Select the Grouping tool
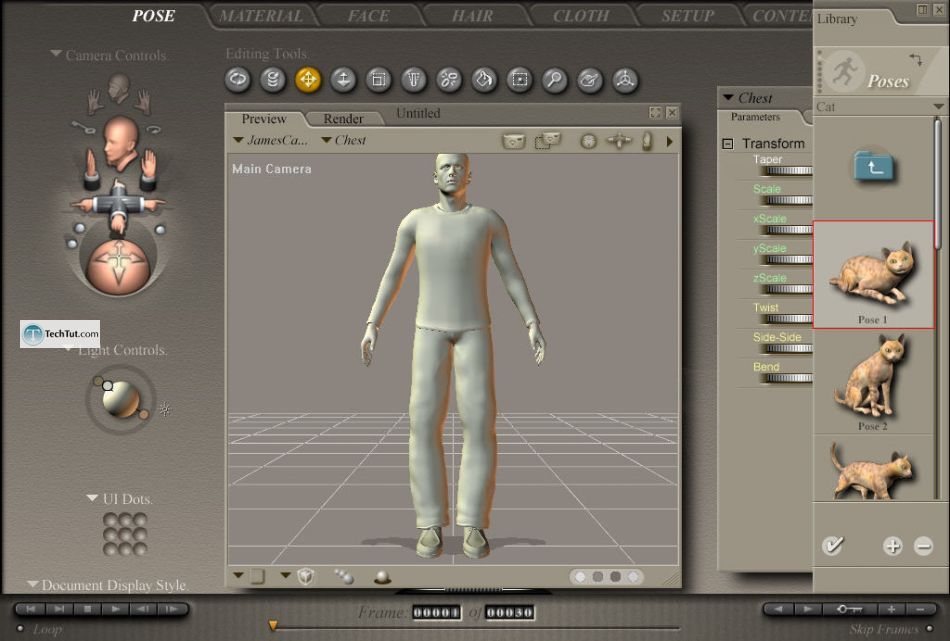Screen dimensions: 950x641 (x=519, y=80)
